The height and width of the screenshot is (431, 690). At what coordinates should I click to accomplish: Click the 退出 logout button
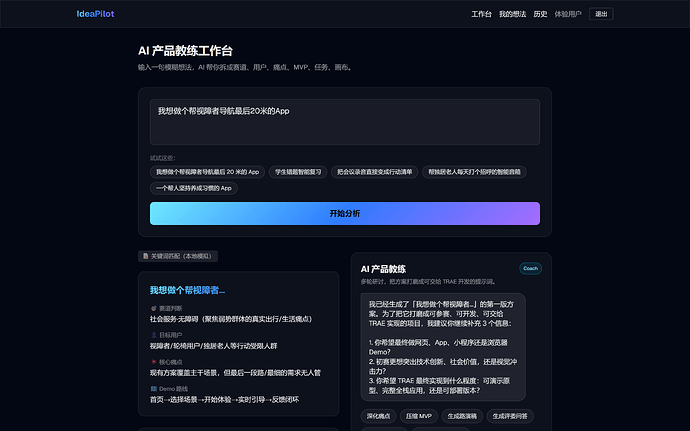pyautogui.click(x=601, y=14)
